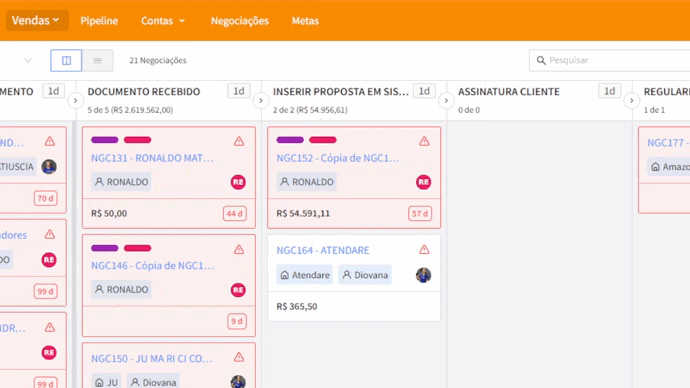Click 1d badge on DOCUMENTO RECEBIDO column
Viewport: 690px width, 388px height.
tap(239, 91)
